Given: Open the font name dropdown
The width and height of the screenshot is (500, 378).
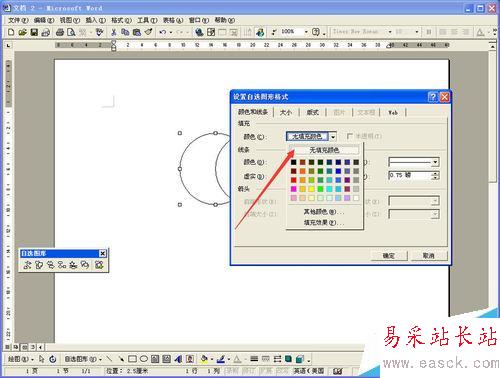Looking at the screenshot, I should (390, 32).
